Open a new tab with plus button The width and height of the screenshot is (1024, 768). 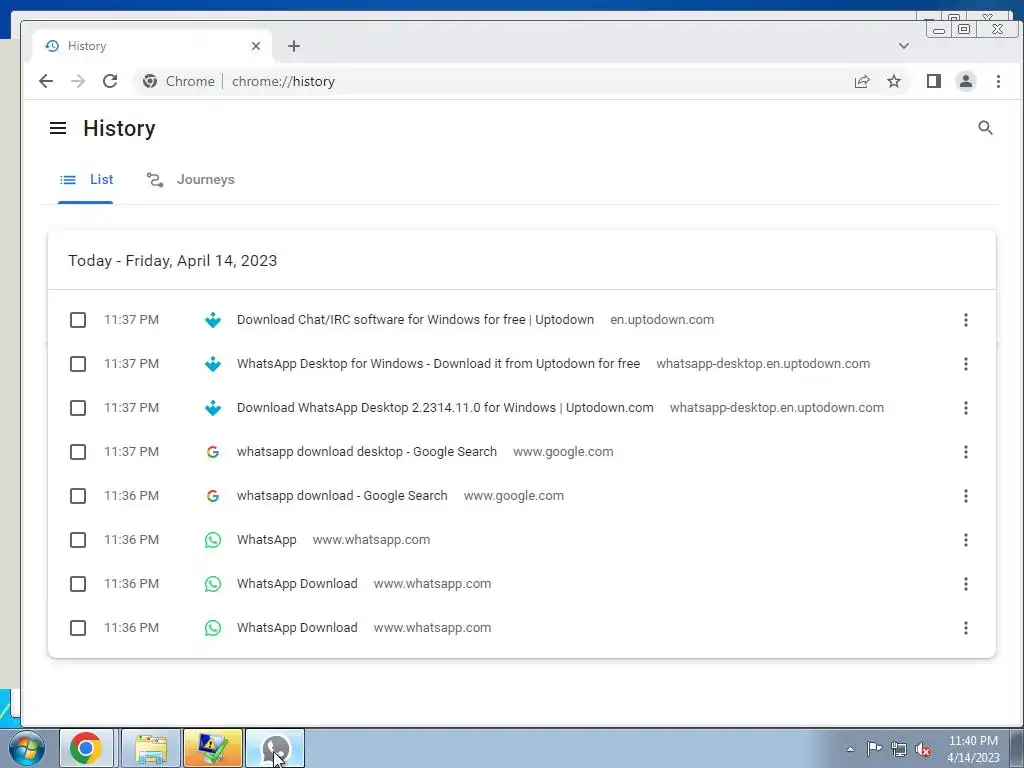294,46
